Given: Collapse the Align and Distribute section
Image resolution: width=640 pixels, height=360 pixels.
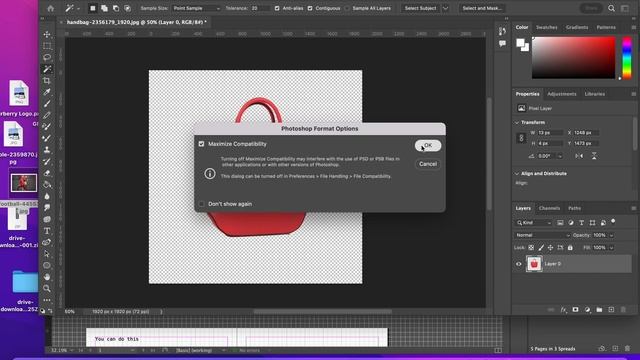Looking at the screenshot, I should [517, 173].
